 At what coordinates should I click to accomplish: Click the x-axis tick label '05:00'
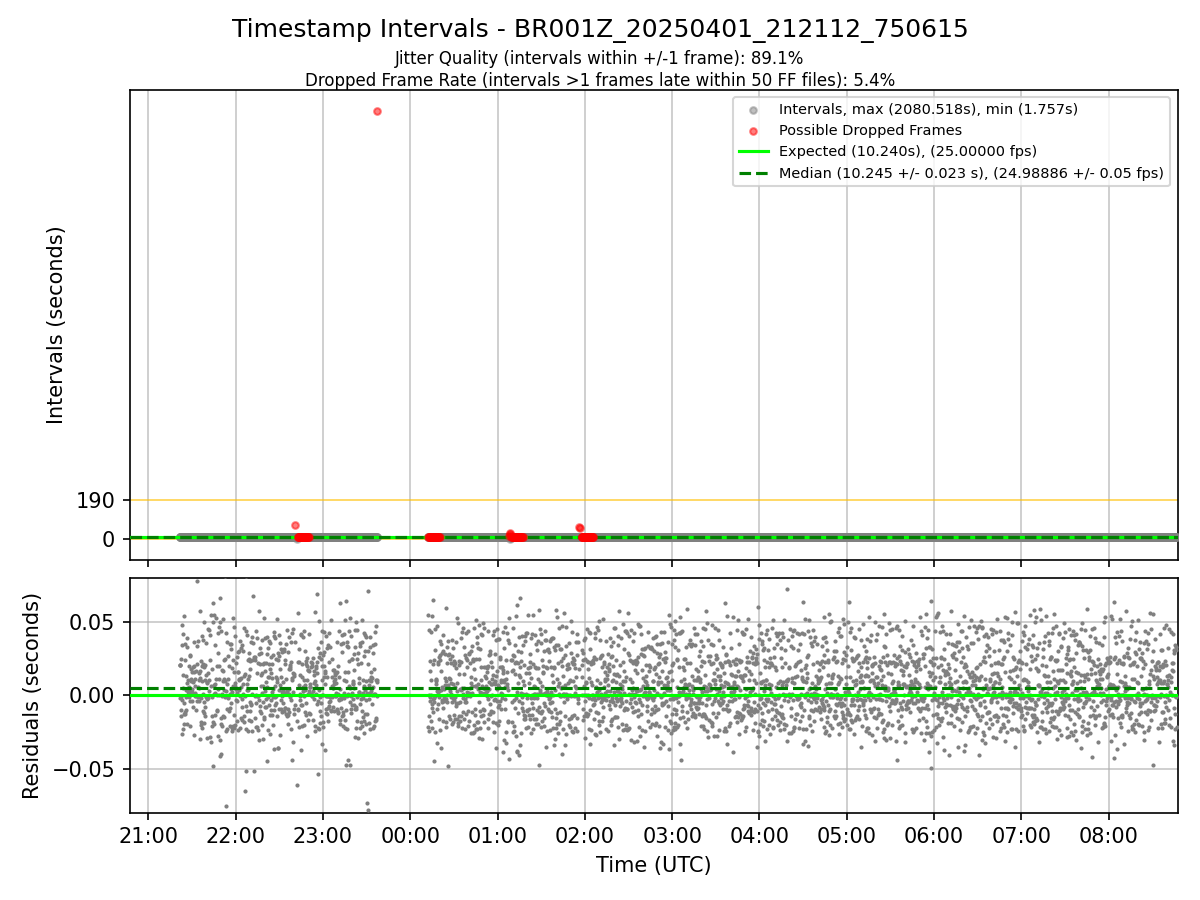click(846, 836)
